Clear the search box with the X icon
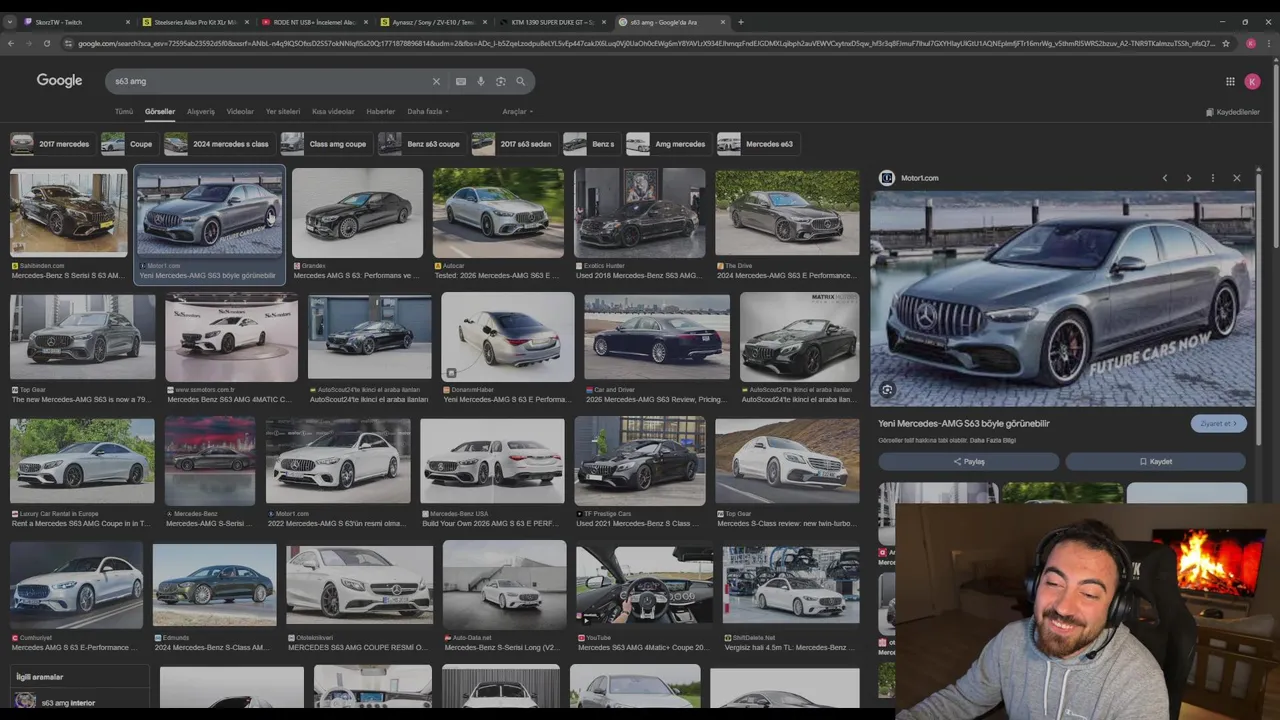This screenshot has width=1280, height=720. 436,81
